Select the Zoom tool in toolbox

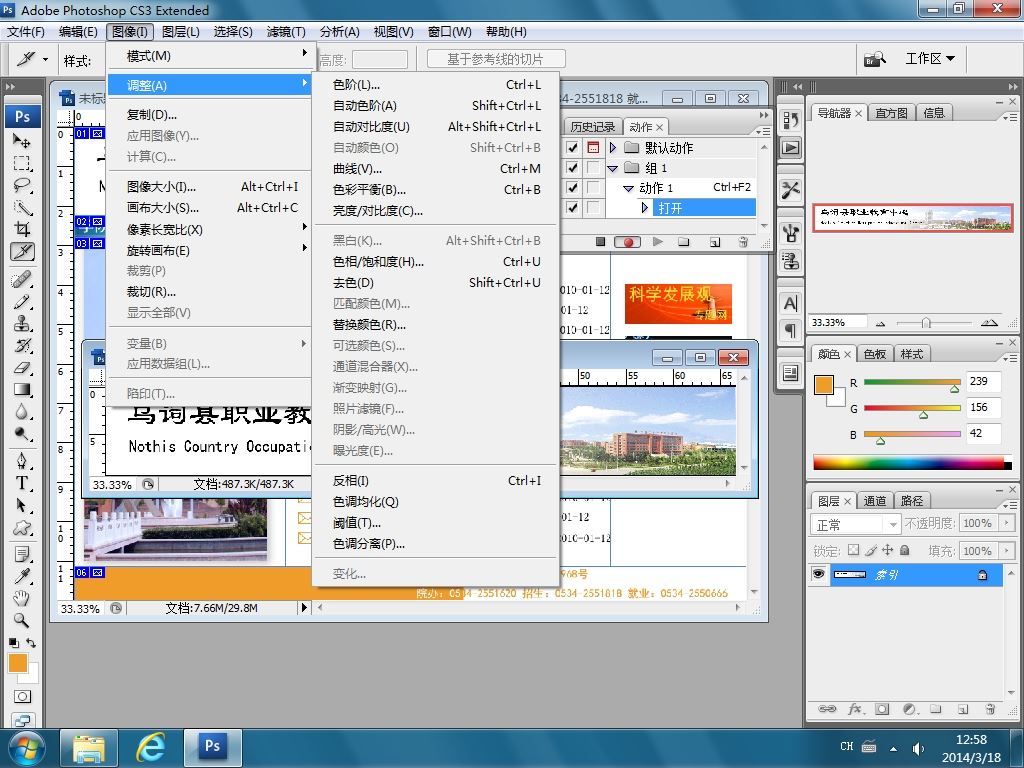[x=22, y=620]
